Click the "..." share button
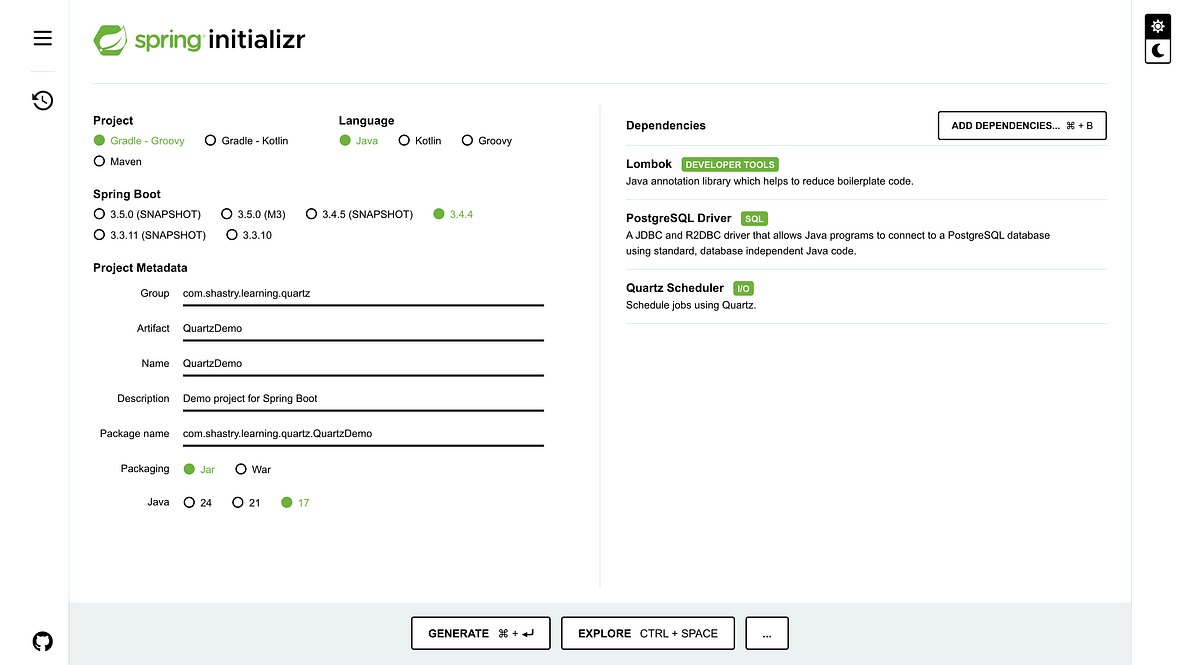The image size is (1200, 665). (x=766, y=633)
